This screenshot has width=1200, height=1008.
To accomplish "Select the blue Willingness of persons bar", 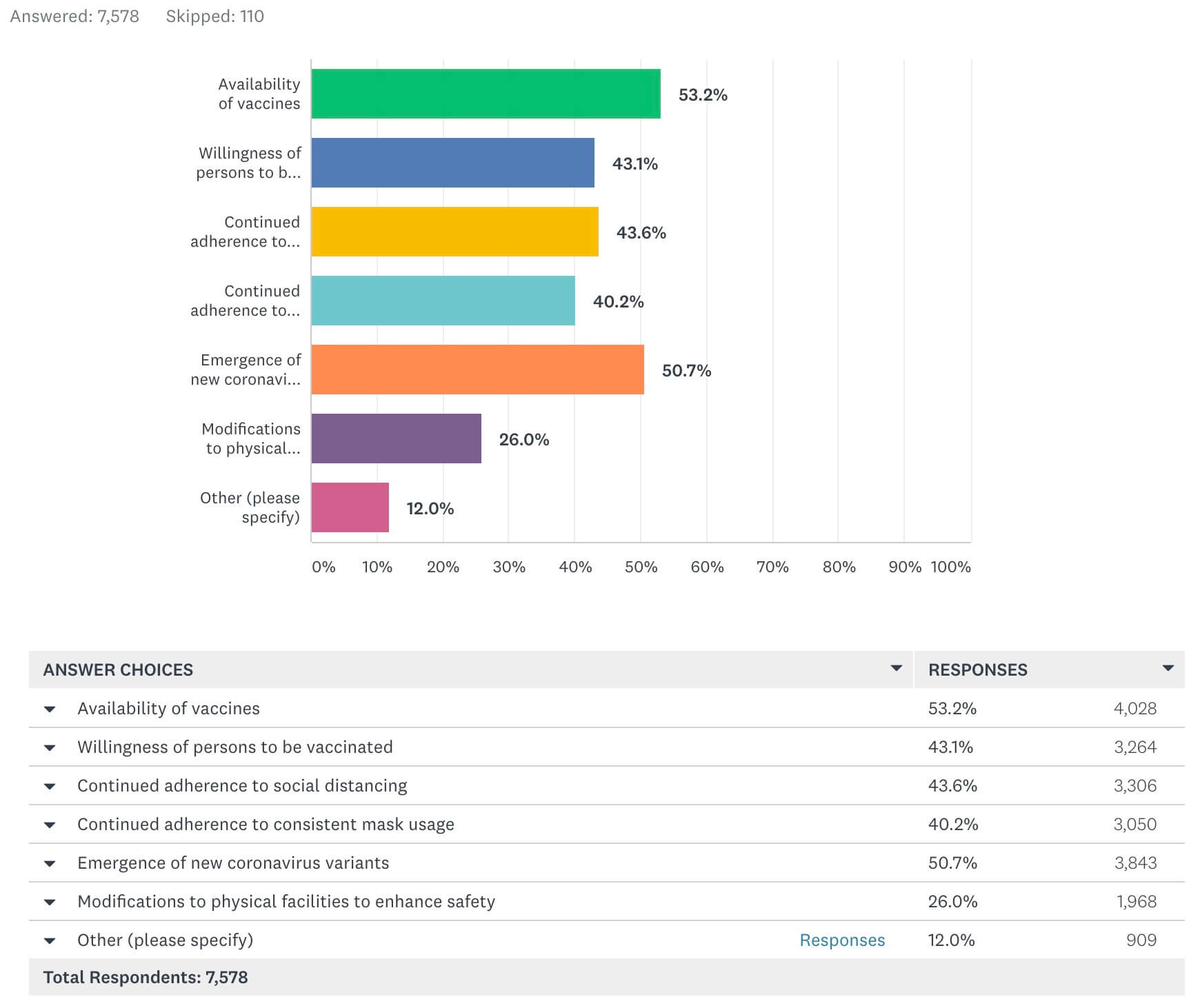I will [x=453, y=163].
